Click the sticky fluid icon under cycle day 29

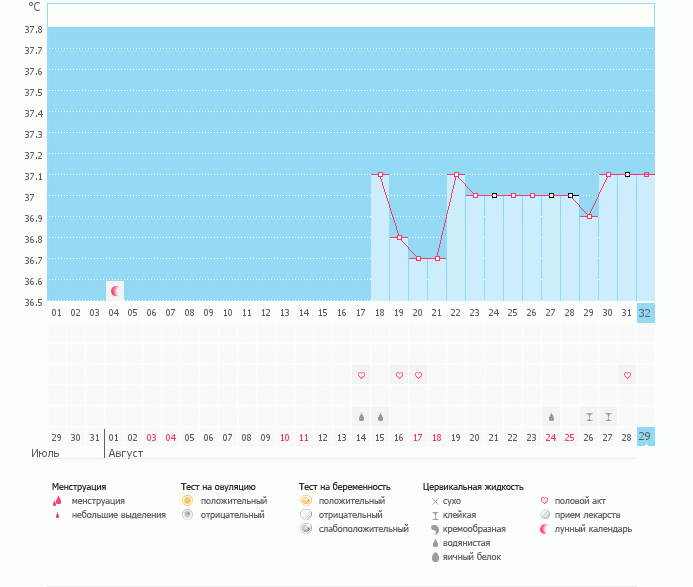589,416
